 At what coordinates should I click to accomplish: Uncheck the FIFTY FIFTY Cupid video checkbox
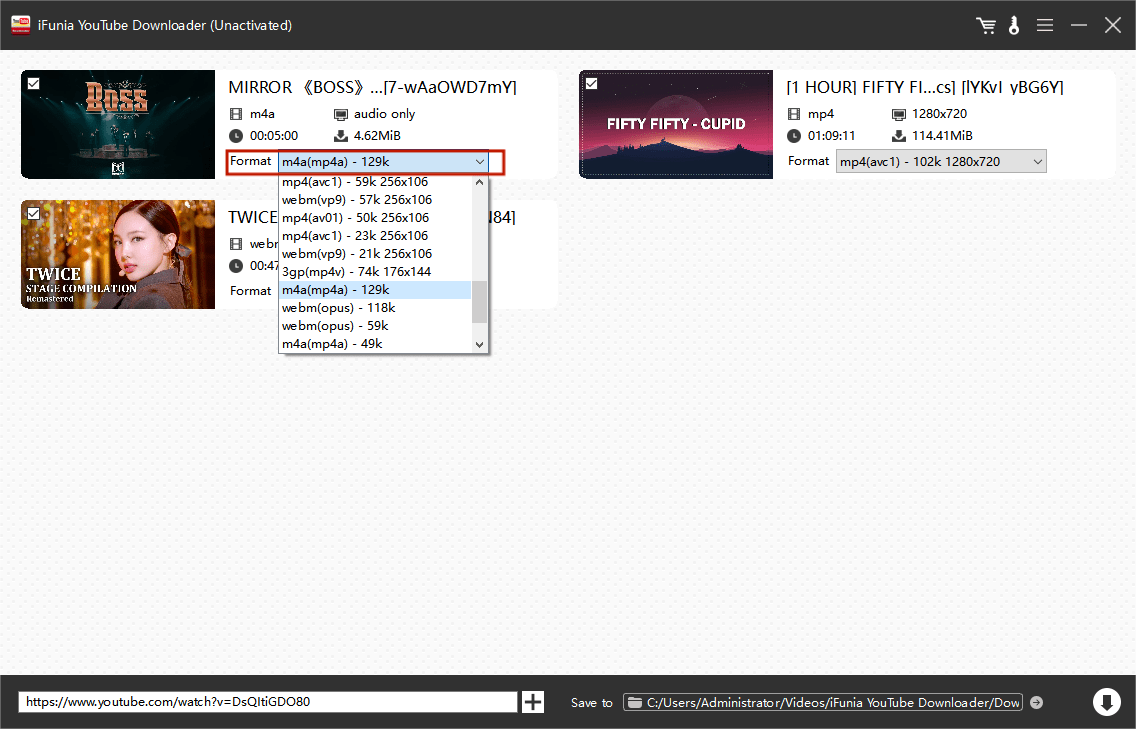591,84
